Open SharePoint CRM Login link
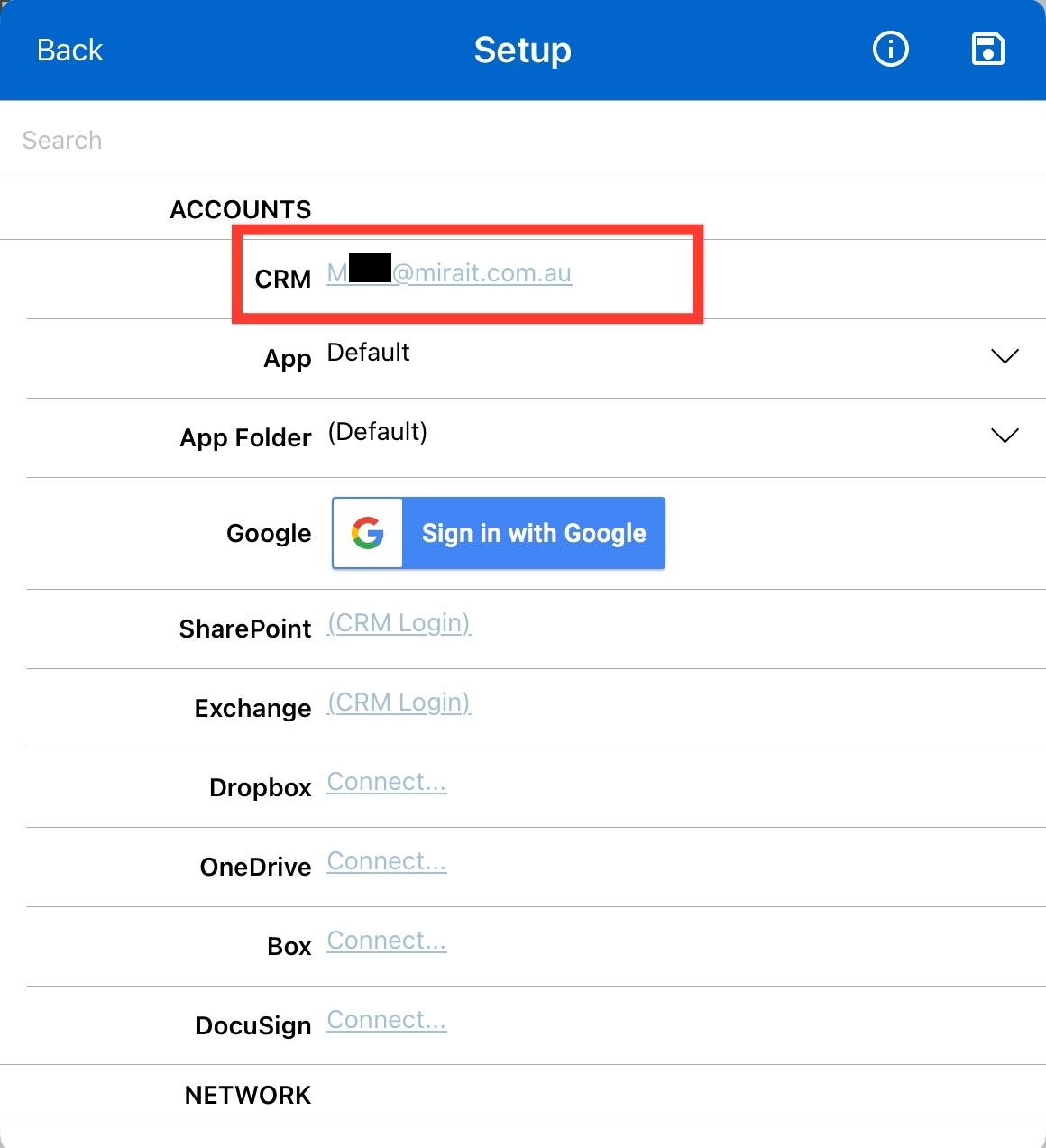The image size is (1046, 1148). [399, 623]
